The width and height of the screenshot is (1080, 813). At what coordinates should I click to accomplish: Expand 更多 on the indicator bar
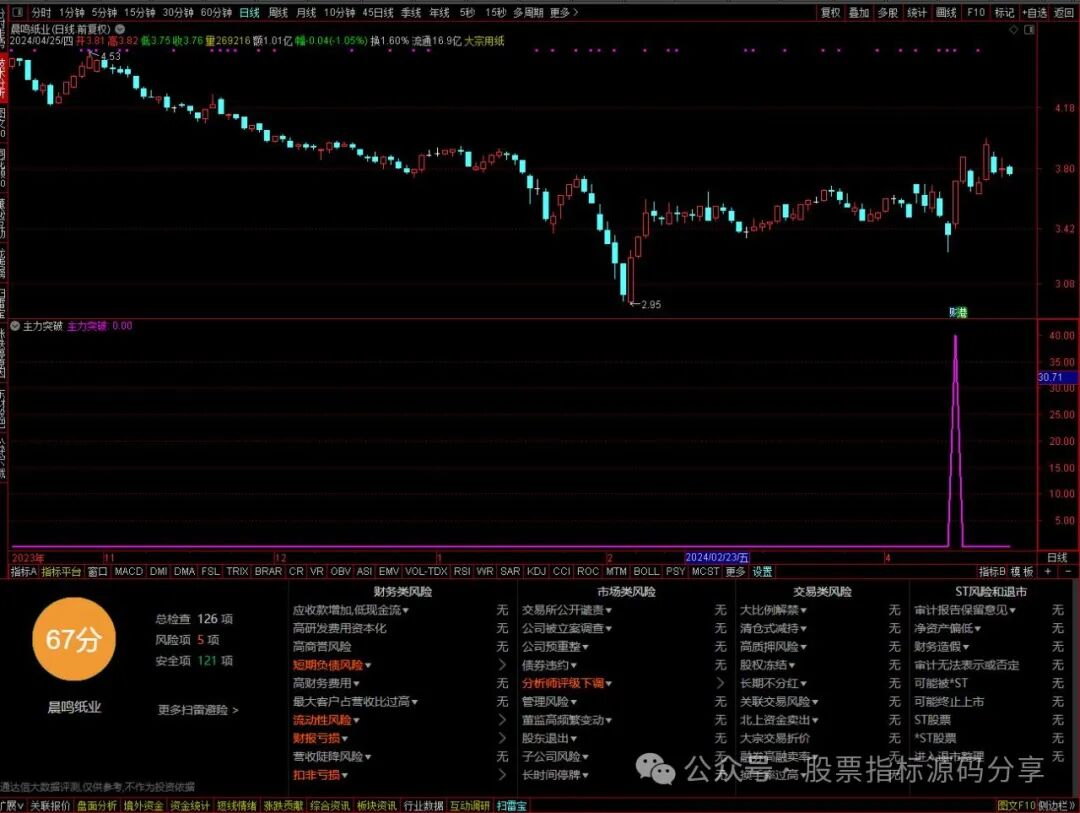coord(735,571)
